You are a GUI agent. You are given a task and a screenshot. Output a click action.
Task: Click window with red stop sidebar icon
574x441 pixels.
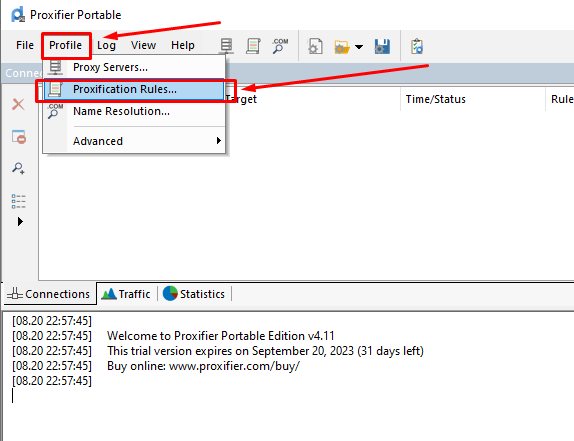coord(19,137)
